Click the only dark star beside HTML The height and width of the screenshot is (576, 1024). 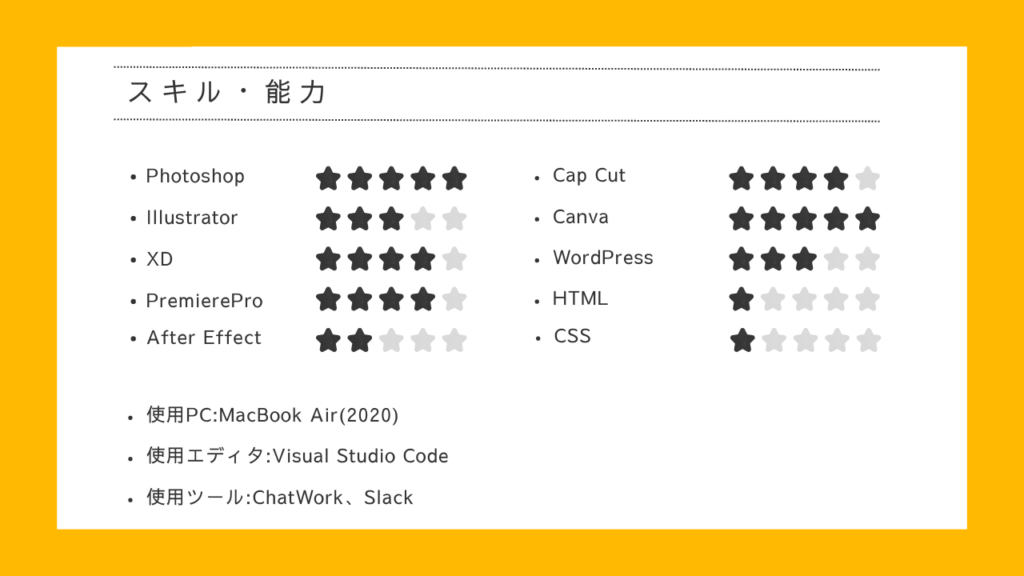(741, 299)
